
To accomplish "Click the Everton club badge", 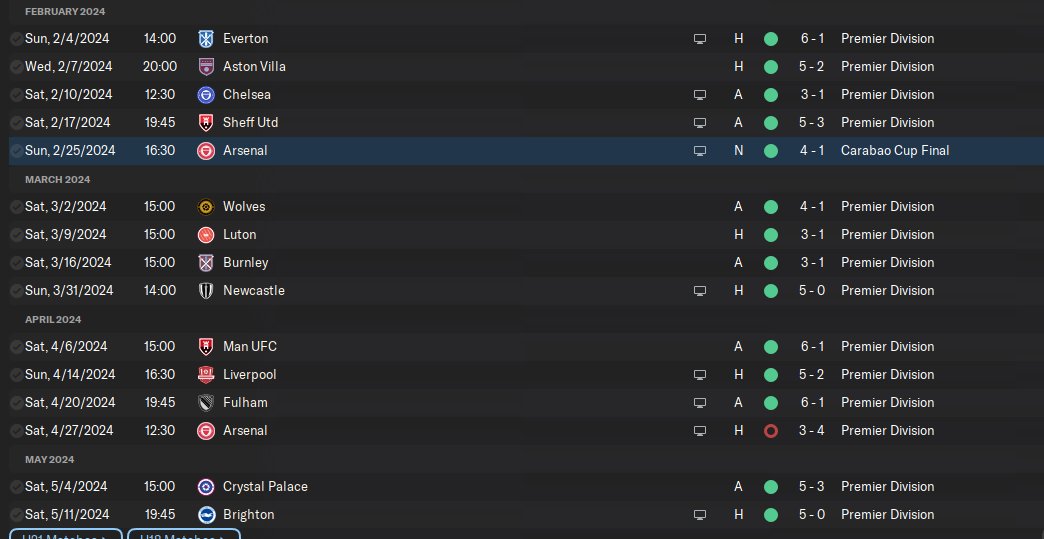I will (x=207, y=39).
